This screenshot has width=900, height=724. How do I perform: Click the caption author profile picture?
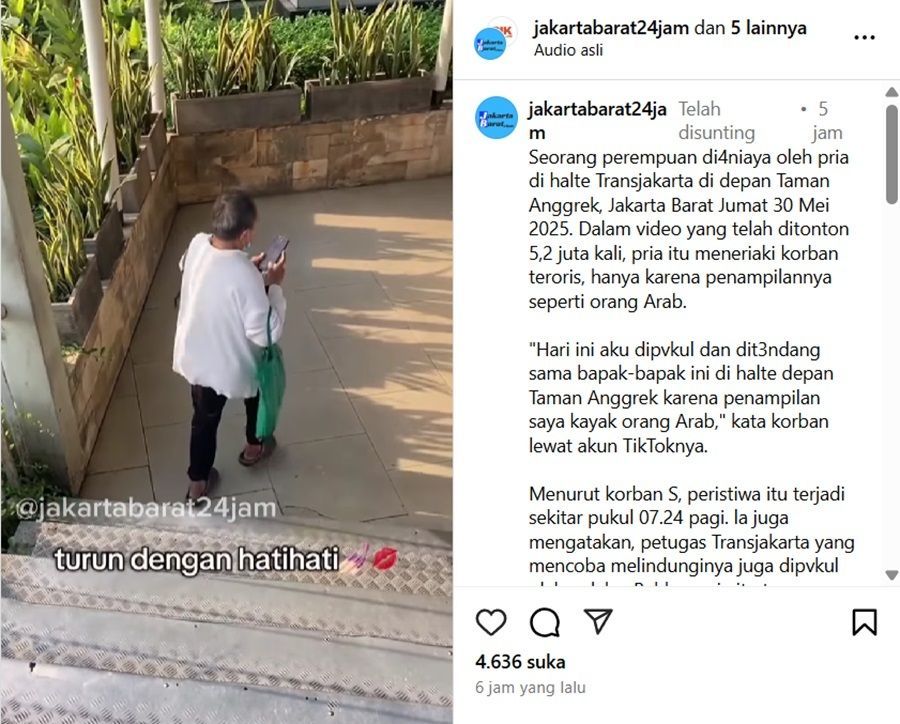click(x=496, y=118)
